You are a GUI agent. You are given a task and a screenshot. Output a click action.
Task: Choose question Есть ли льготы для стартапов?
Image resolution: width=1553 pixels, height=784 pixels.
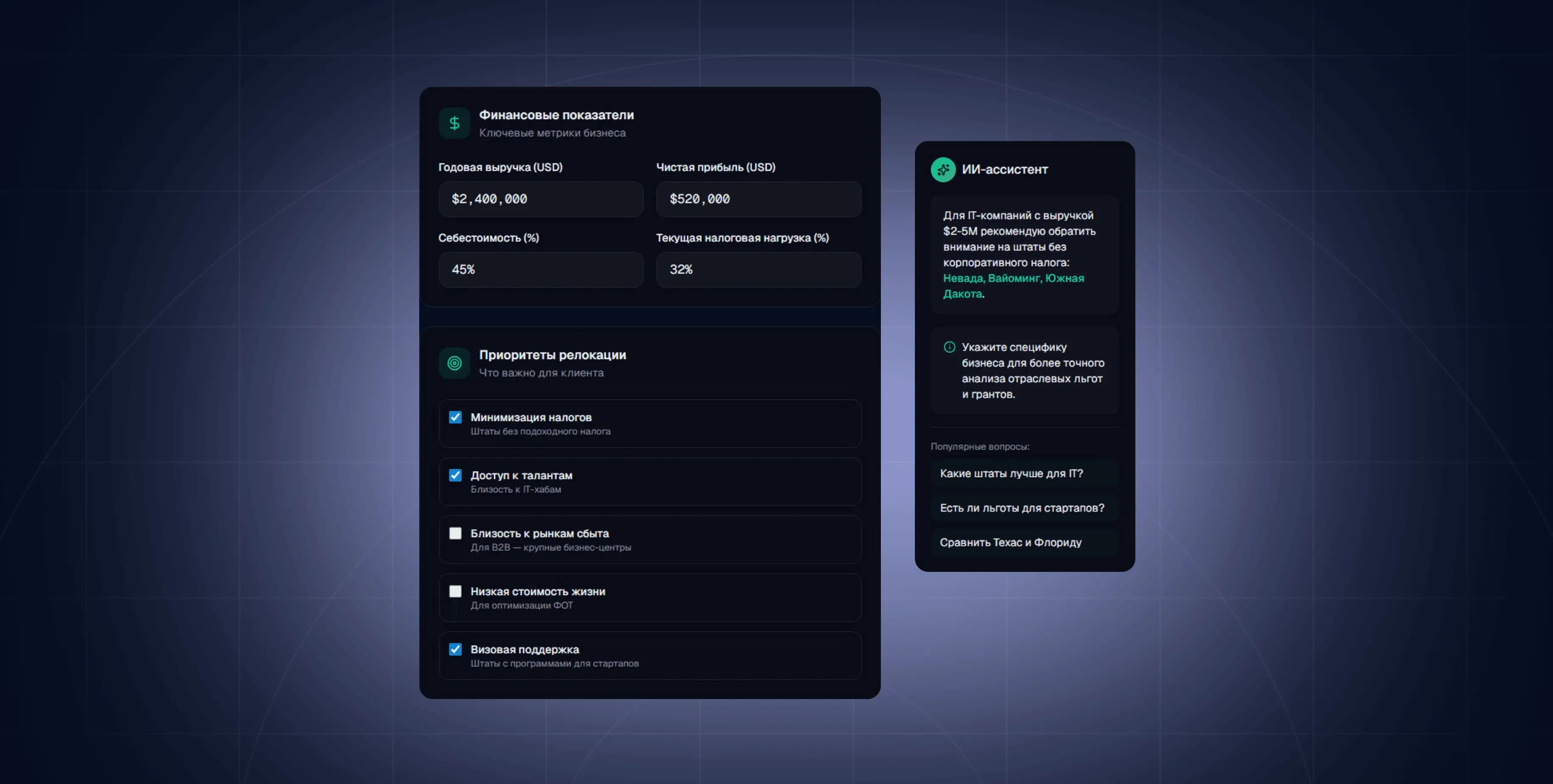click(1024, 508)
